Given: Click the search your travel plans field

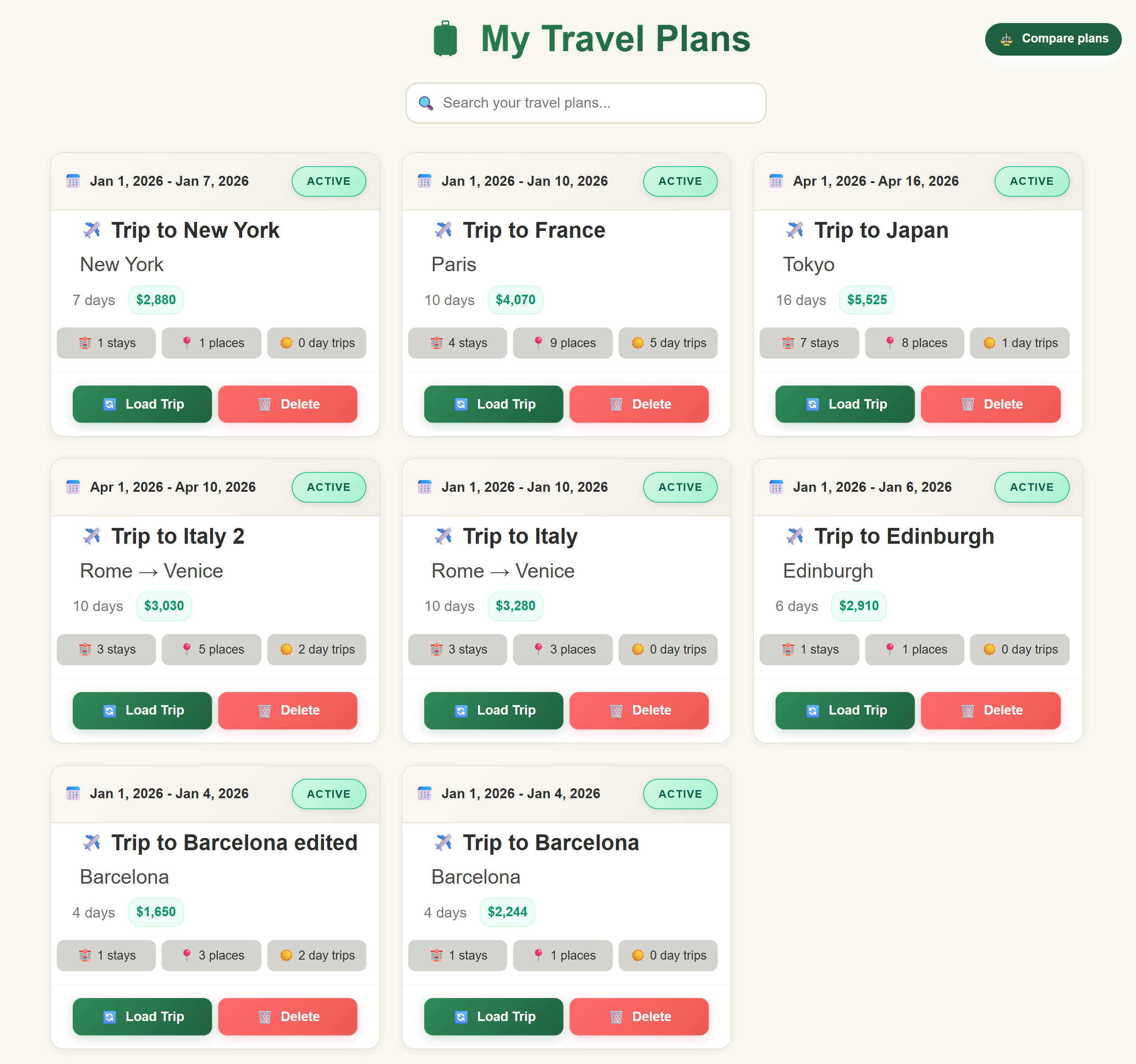Looking at the screenshot, I should pyautogui.click(x=585, y=103).
